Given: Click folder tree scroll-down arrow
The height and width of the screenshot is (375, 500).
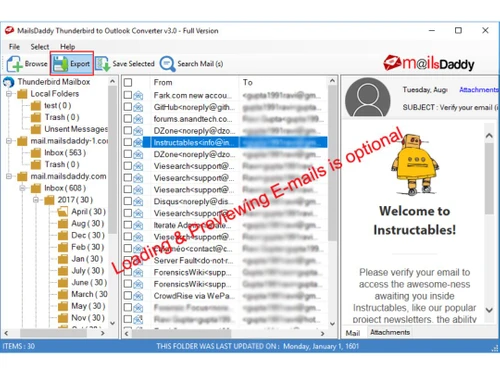Looking at the screenshot, I should pos(113,323).
